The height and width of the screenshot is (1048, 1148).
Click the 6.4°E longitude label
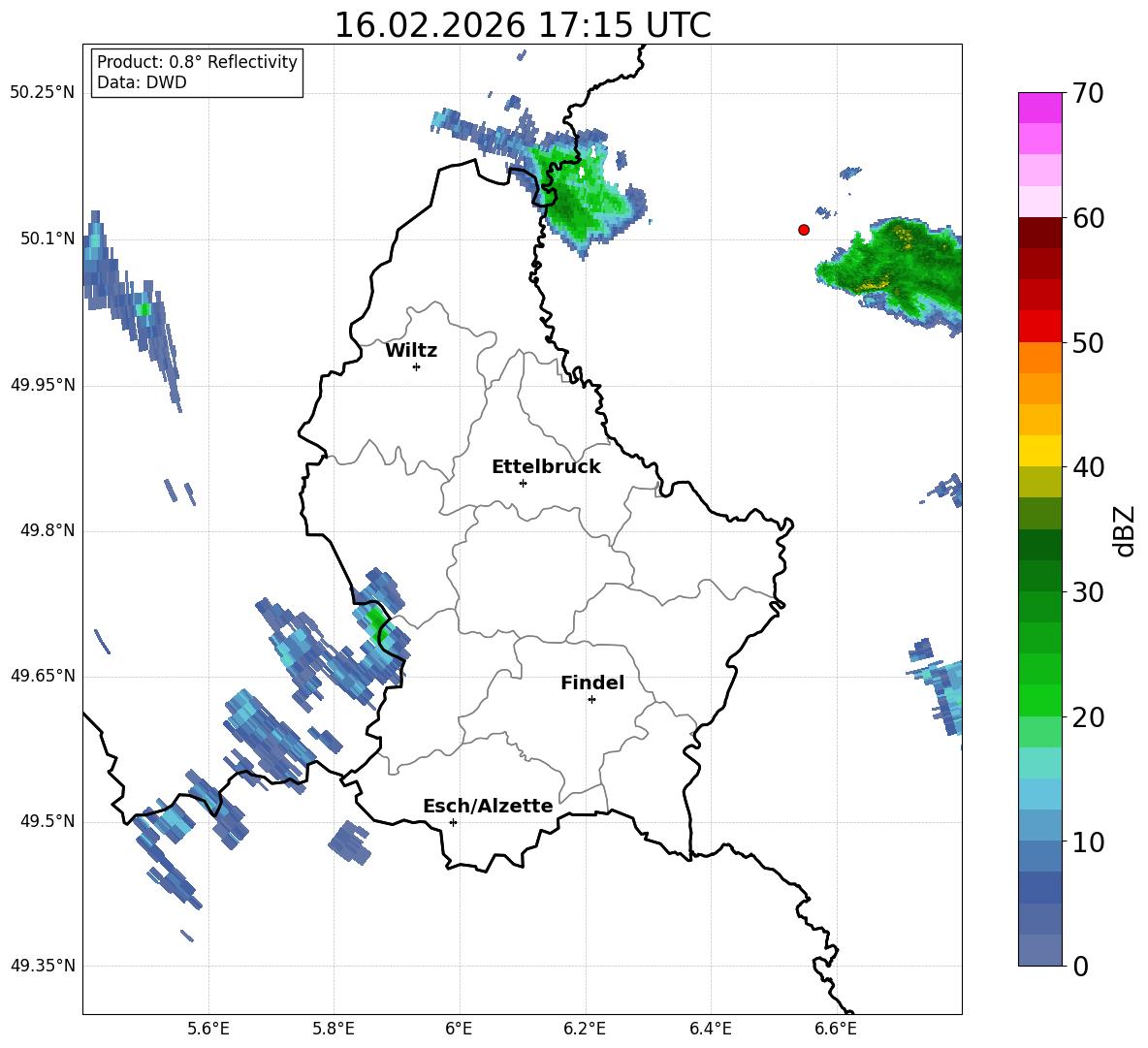coord(710,1029)
